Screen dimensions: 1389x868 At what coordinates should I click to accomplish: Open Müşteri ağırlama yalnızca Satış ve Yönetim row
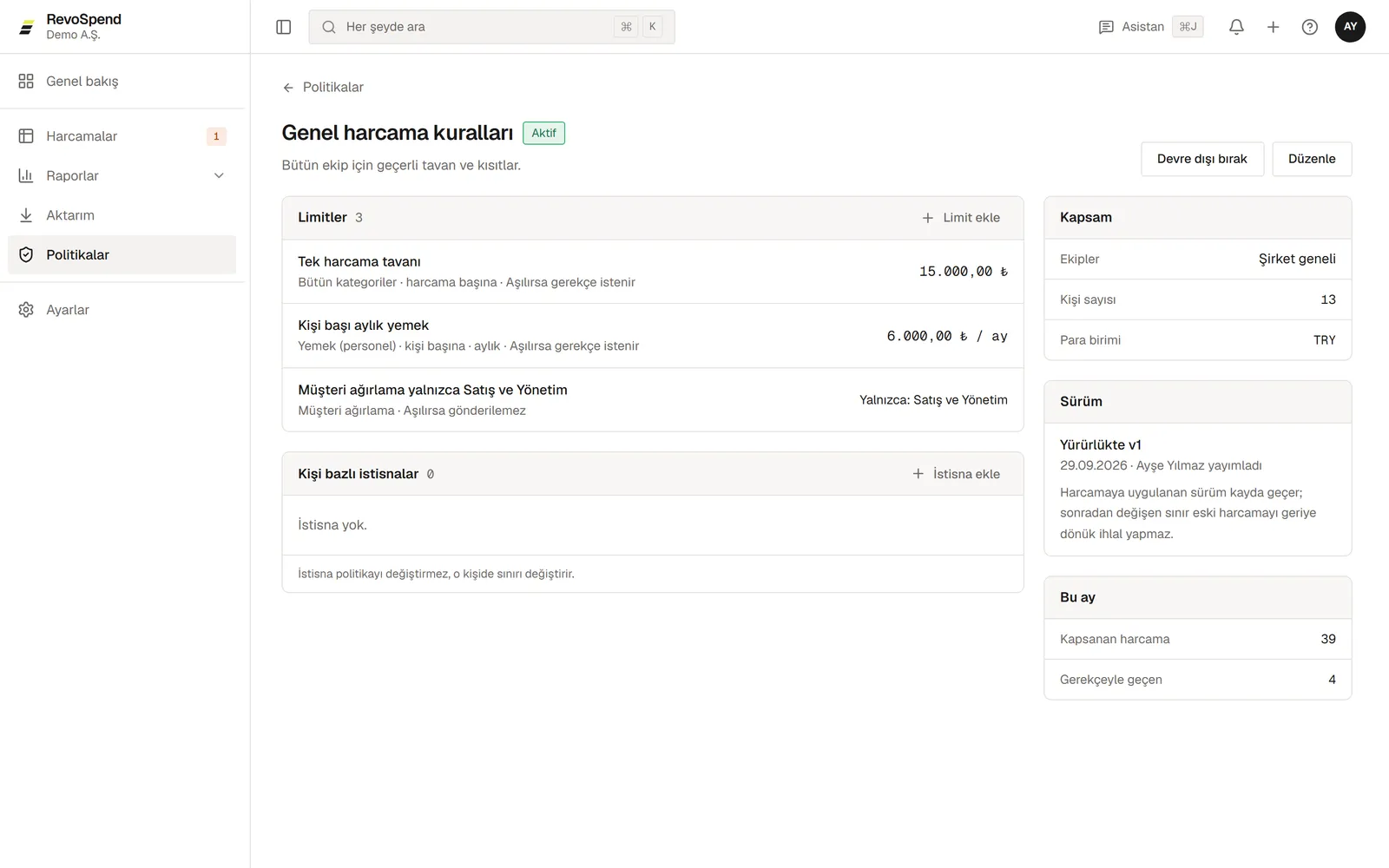click(x=653, y=400)
